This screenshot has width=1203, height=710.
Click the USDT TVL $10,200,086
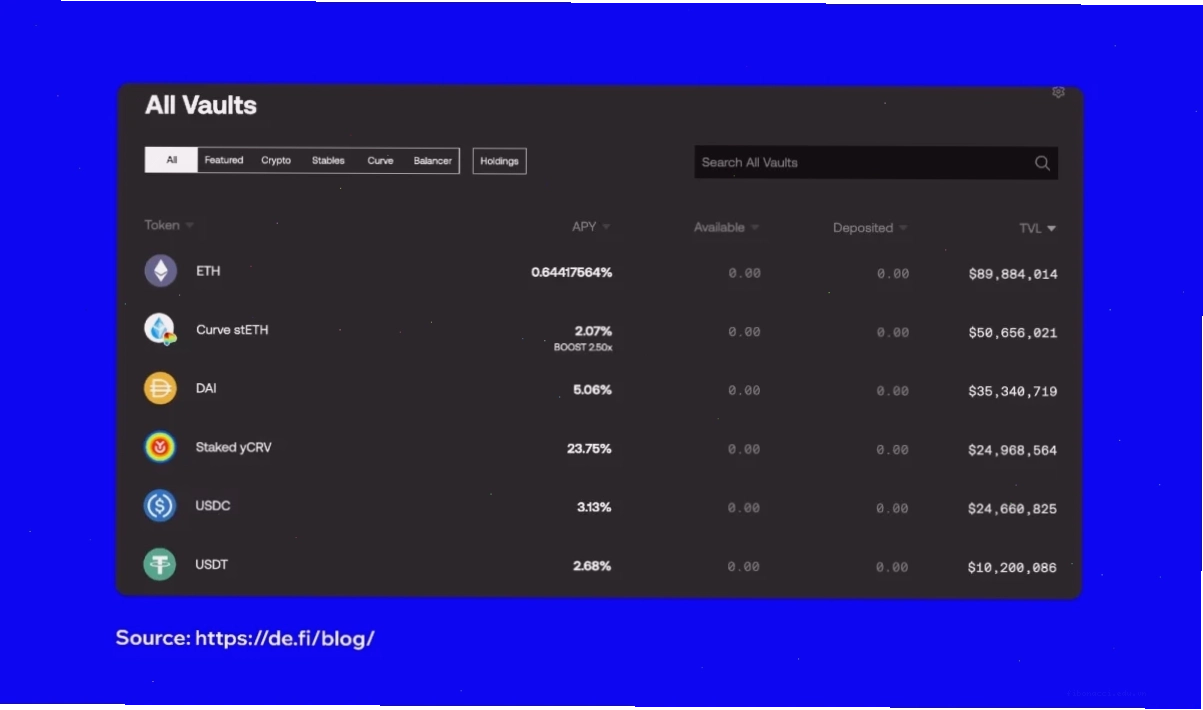(1012, 567)
